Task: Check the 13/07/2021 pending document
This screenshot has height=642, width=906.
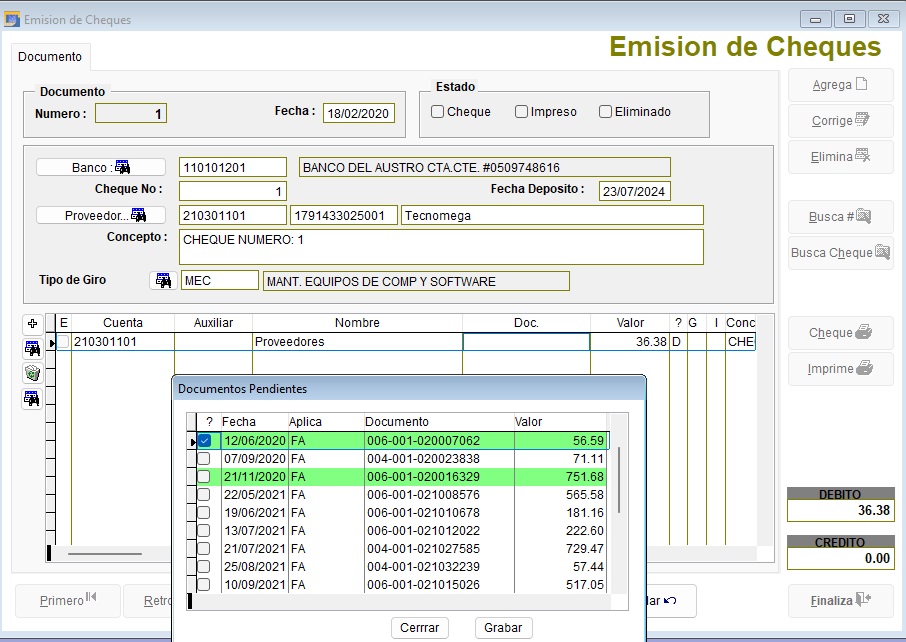Action: point(204,530)
